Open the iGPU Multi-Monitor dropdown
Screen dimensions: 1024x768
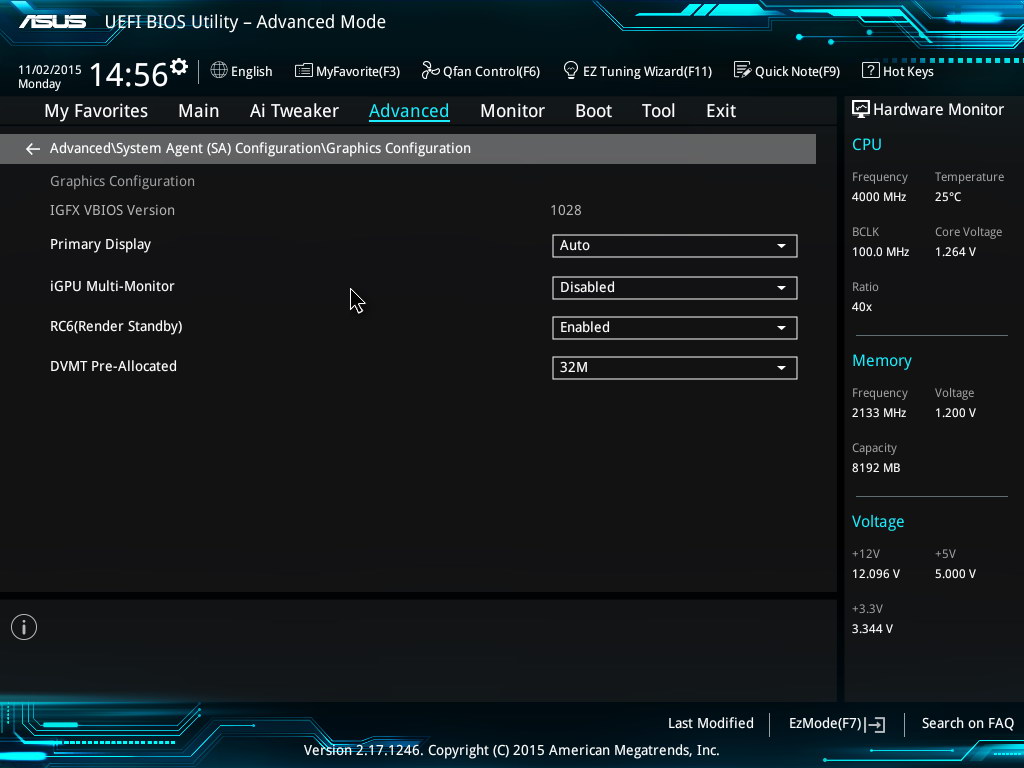(x=675, y=287)
